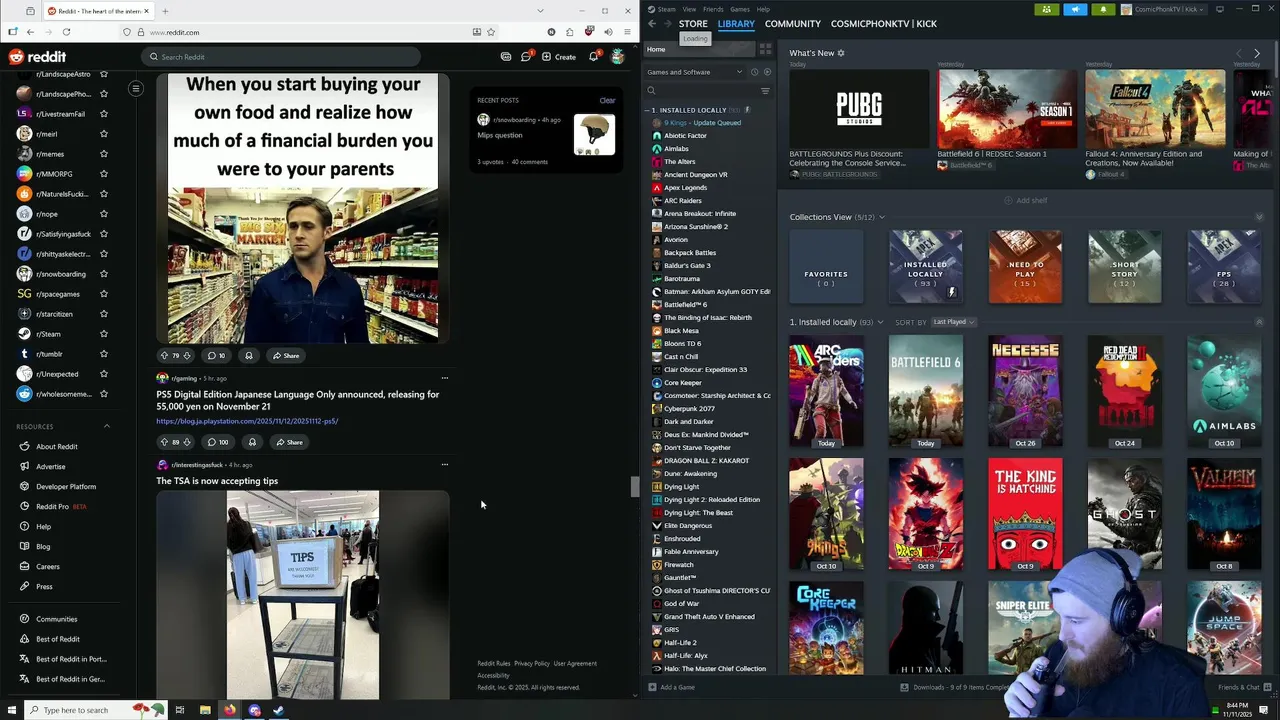Open options menu on r/gaming post
This screenshot has width=1280, height=720.
coord(445,378)
